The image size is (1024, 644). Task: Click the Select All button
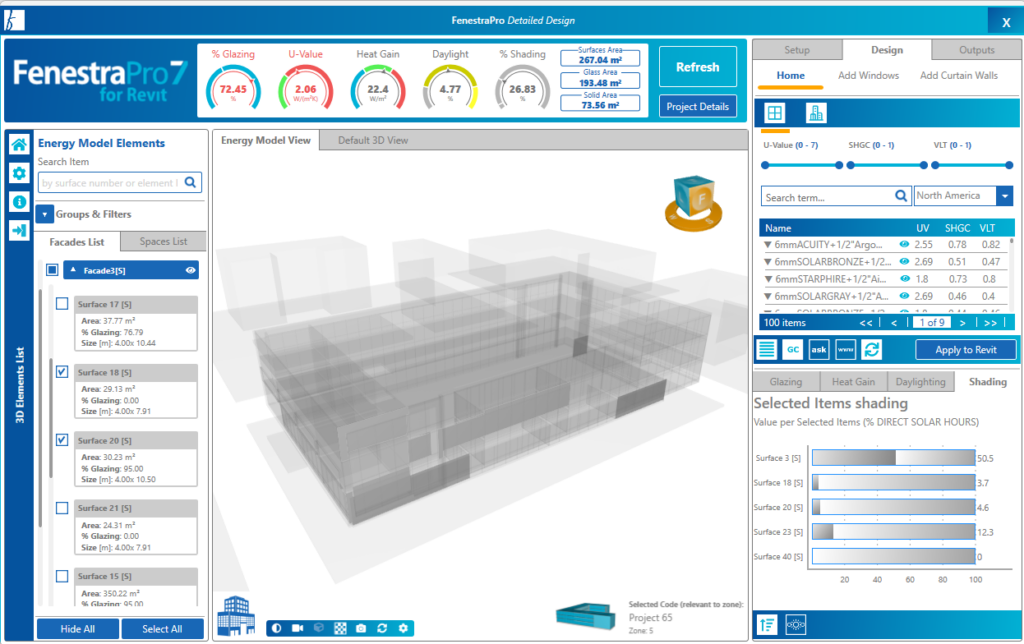pyautogui.click(x=162, y=629)
